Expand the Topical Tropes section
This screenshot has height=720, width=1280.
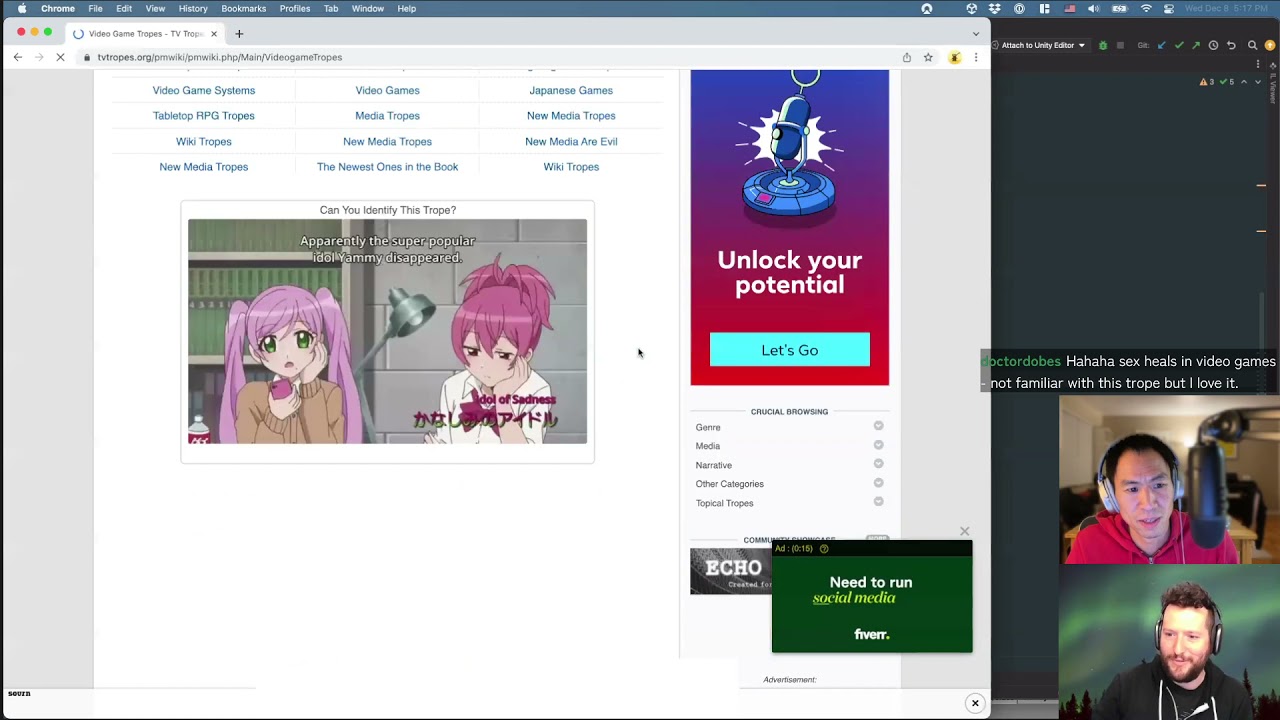tap(878, 502)
